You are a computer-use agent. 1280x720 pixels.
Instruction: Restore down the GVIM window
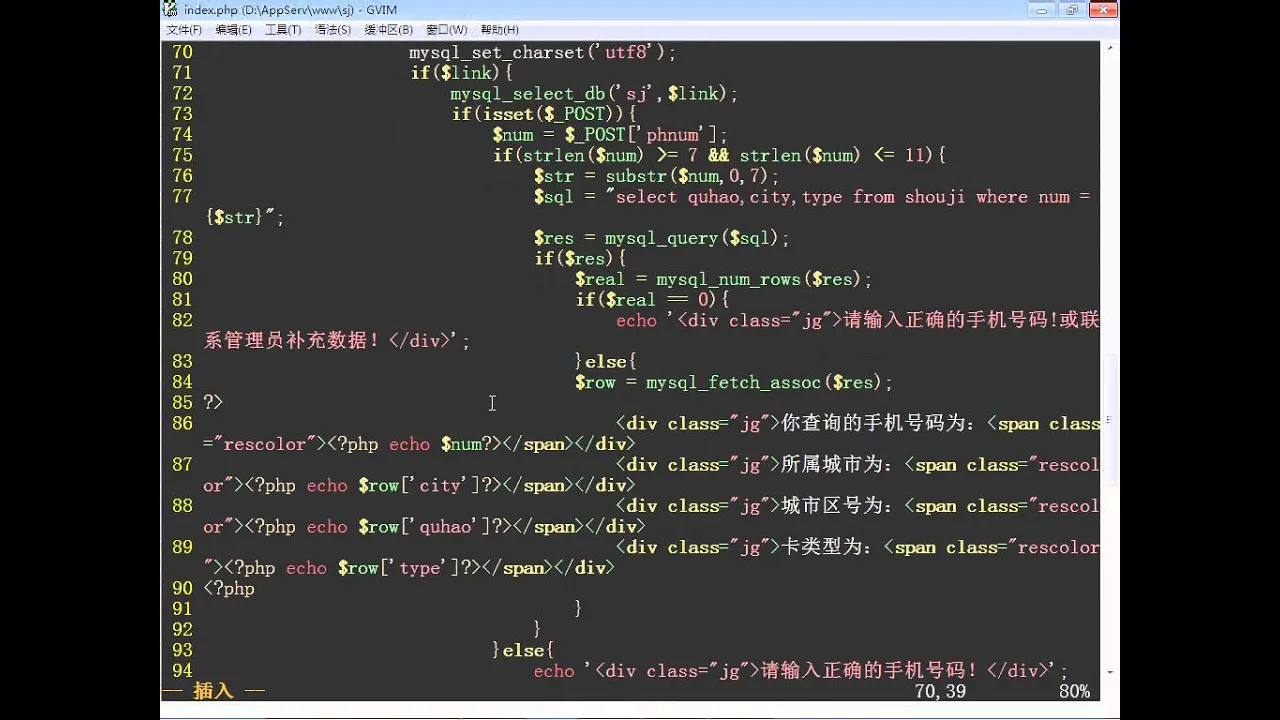pos(1072,10)
